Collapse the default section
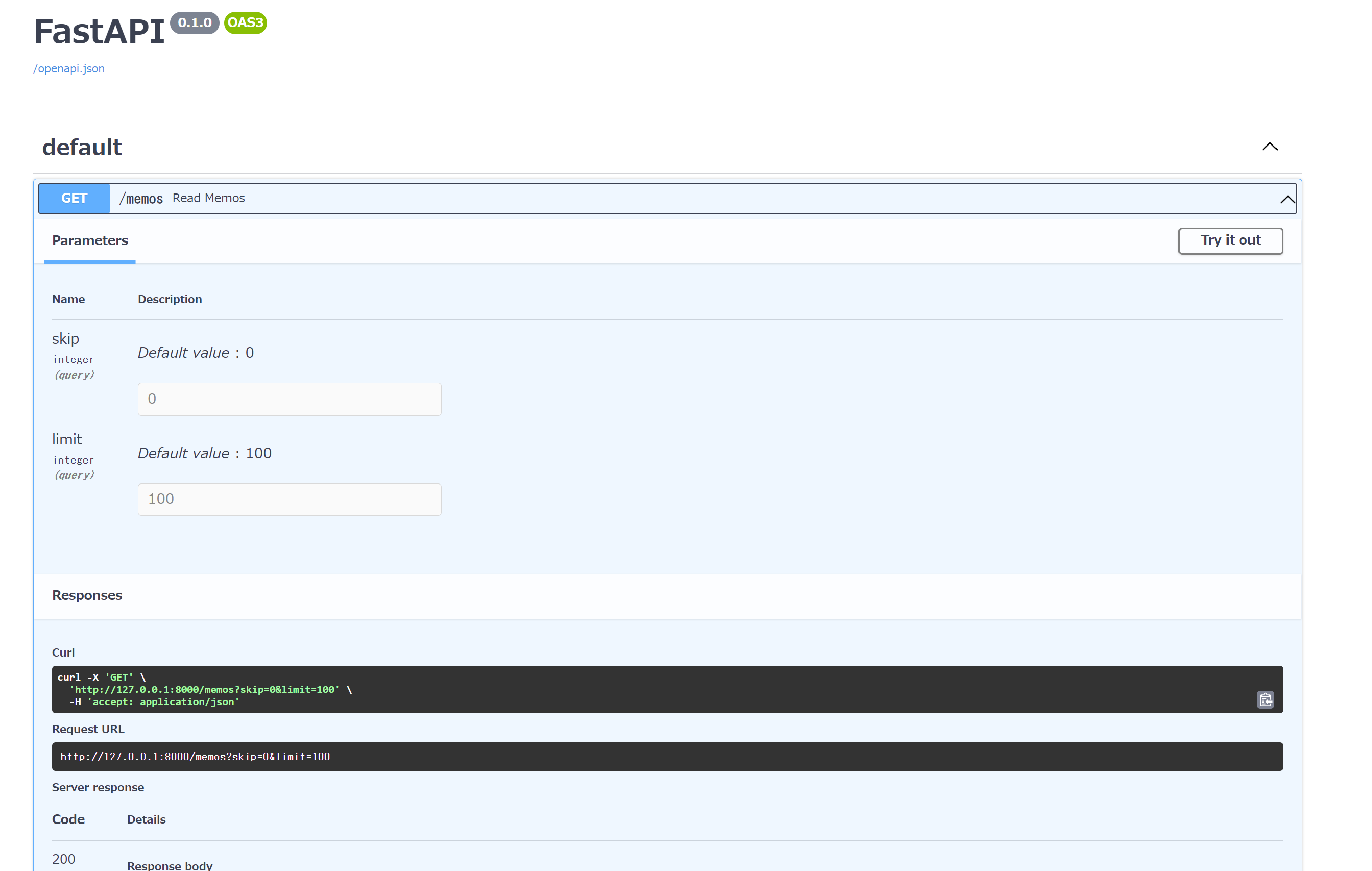The image size is (1372, 871). coord(1269,147)
